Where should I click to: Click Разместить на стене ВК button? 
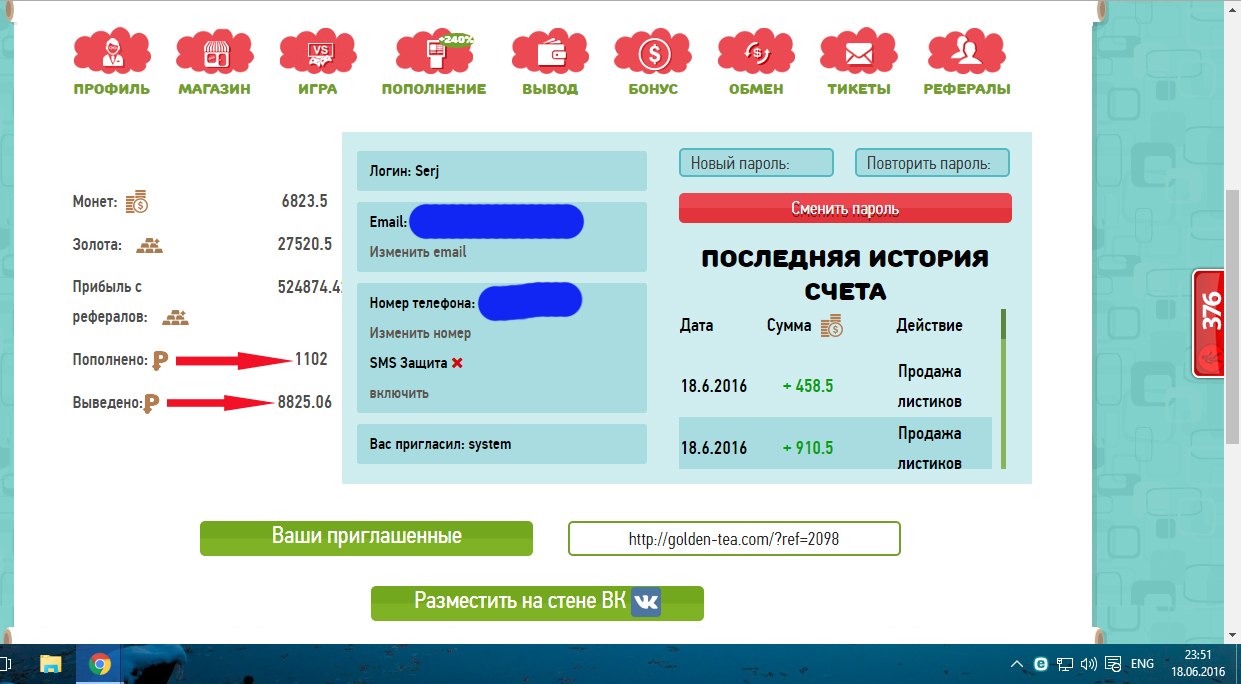tap(537, 603)
